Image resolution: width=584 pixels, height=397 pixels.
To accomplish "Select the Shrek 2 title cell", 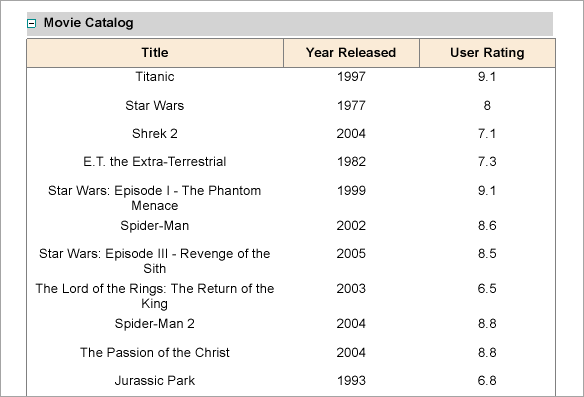I will [155, 134].
